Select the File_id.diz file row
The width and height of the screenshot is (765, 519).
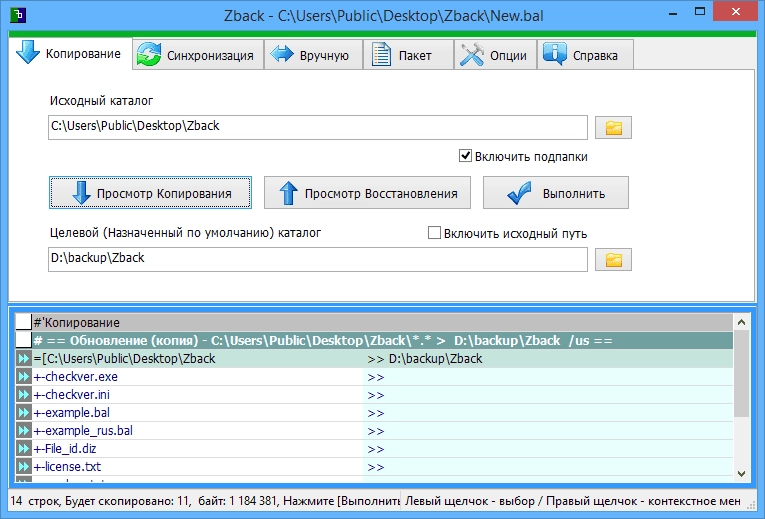(x=374, y=449)
